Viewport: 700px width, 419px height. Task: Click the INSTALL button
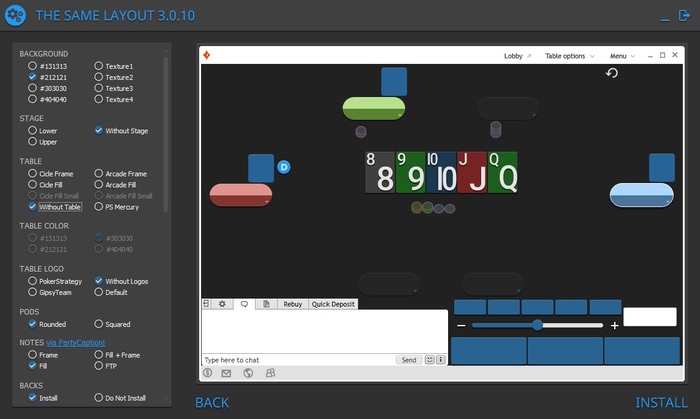point(661,402)
